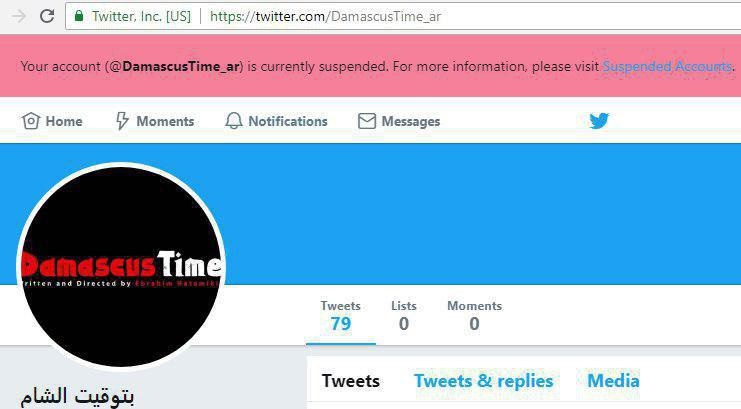Click the forward arrow navigation icon

coord(19,16)
